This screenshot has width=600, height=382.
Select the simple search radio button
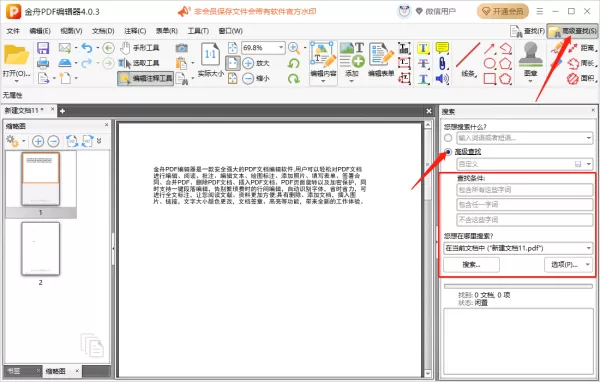448,138
